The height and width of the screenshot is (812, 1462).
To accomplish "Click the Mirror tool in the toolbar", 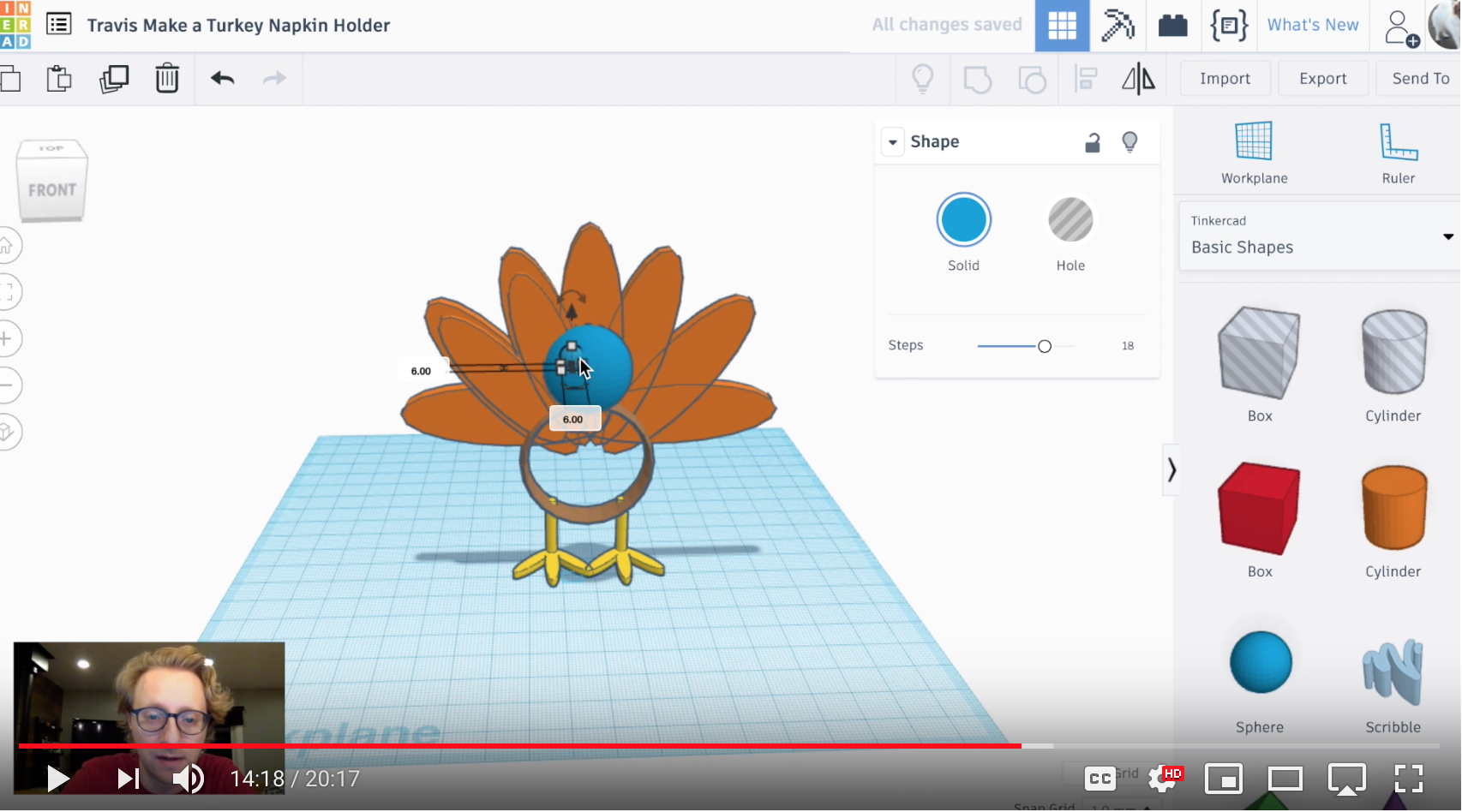I will pyautogui.click(x=1138, y=78).
